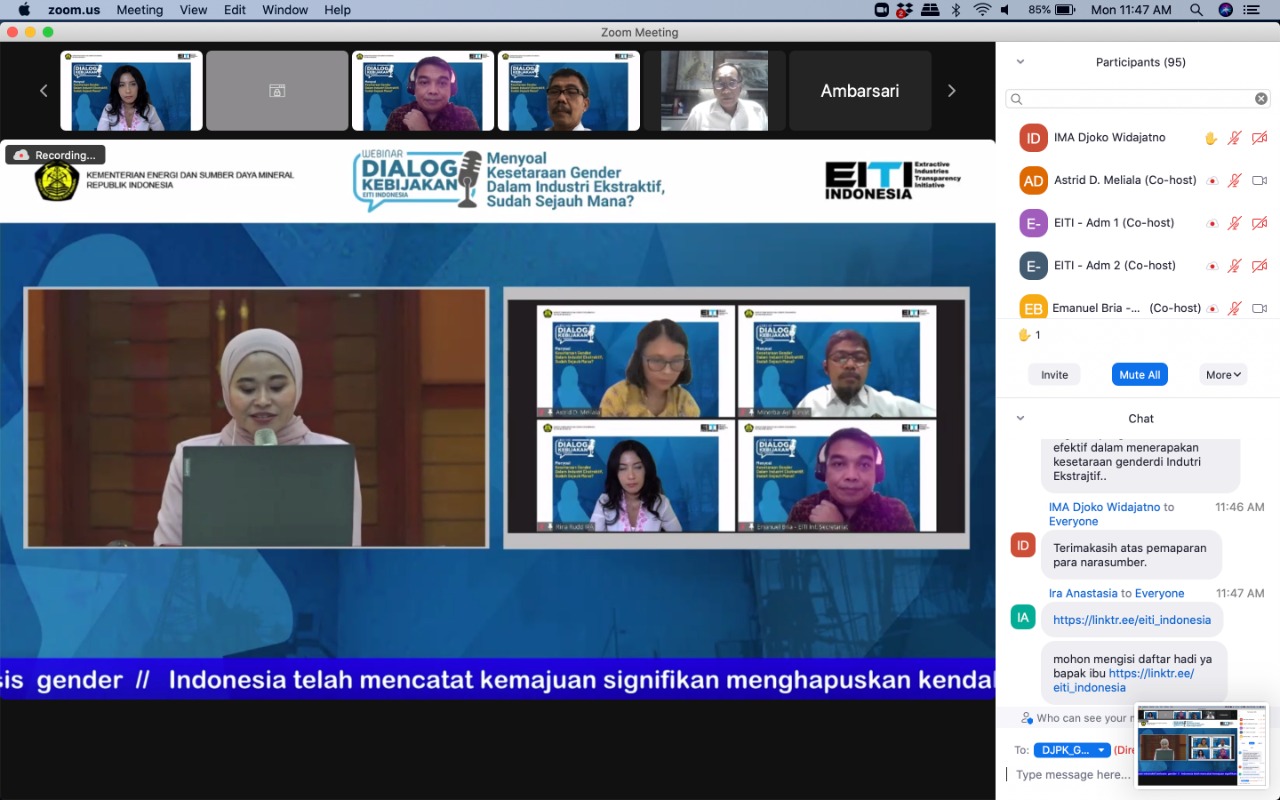Image resolution: width=1280 pixels, height=800 pixels.
Task: Show next video thumbnails with right arrow
Action: click(x=951, y=91)
